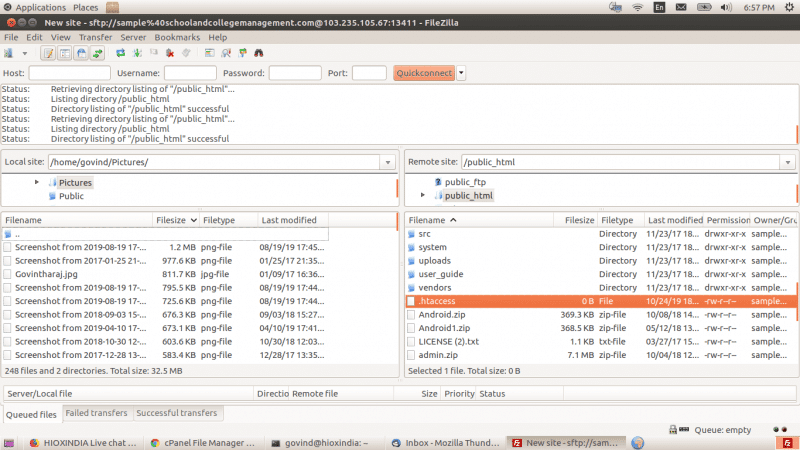Expand the public_html tree node
Image resolution: width=800 pixels, height=450 pixels.
tap(422, 195)
